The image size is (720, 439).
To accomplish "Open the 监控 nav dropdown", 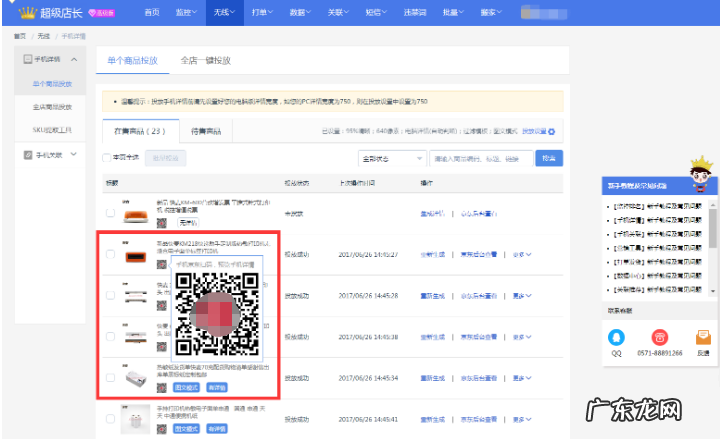I will (186, 12).
